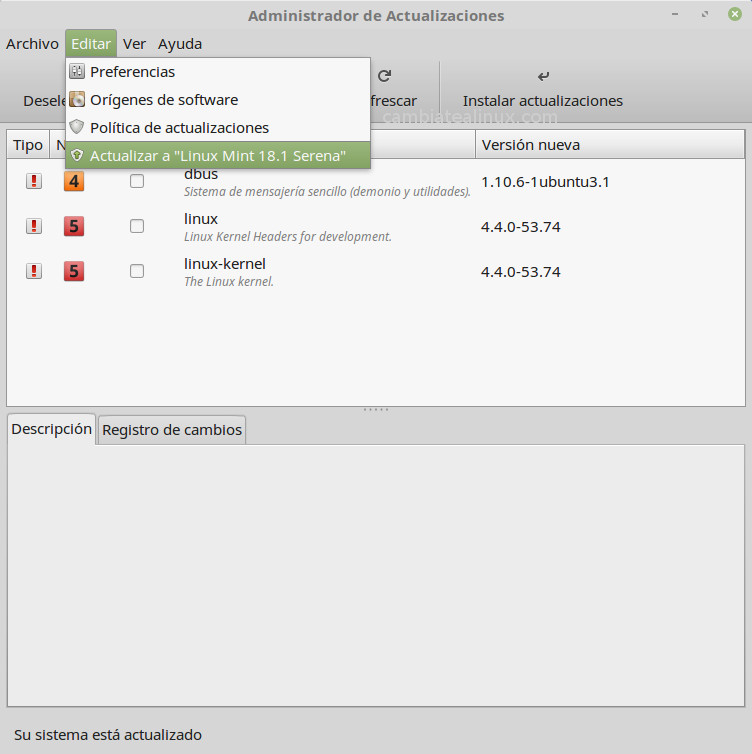
Task: Click the security alert icon for dbus
Action: click(34, 181)
